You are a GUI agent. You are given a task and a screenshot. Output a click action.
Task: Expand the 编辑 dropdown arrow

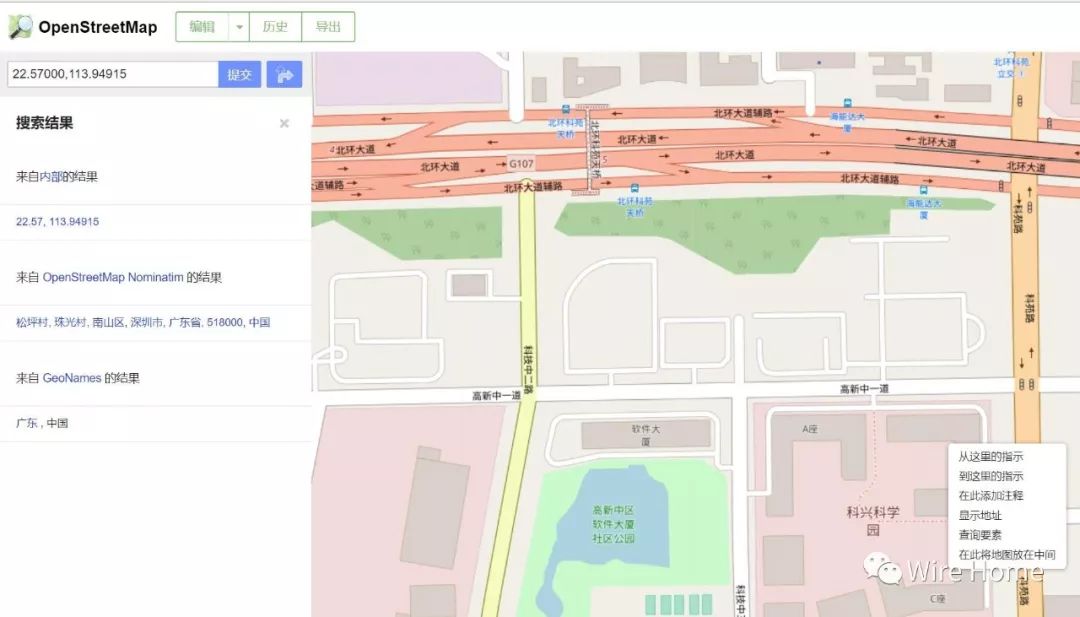coord(239,27)
